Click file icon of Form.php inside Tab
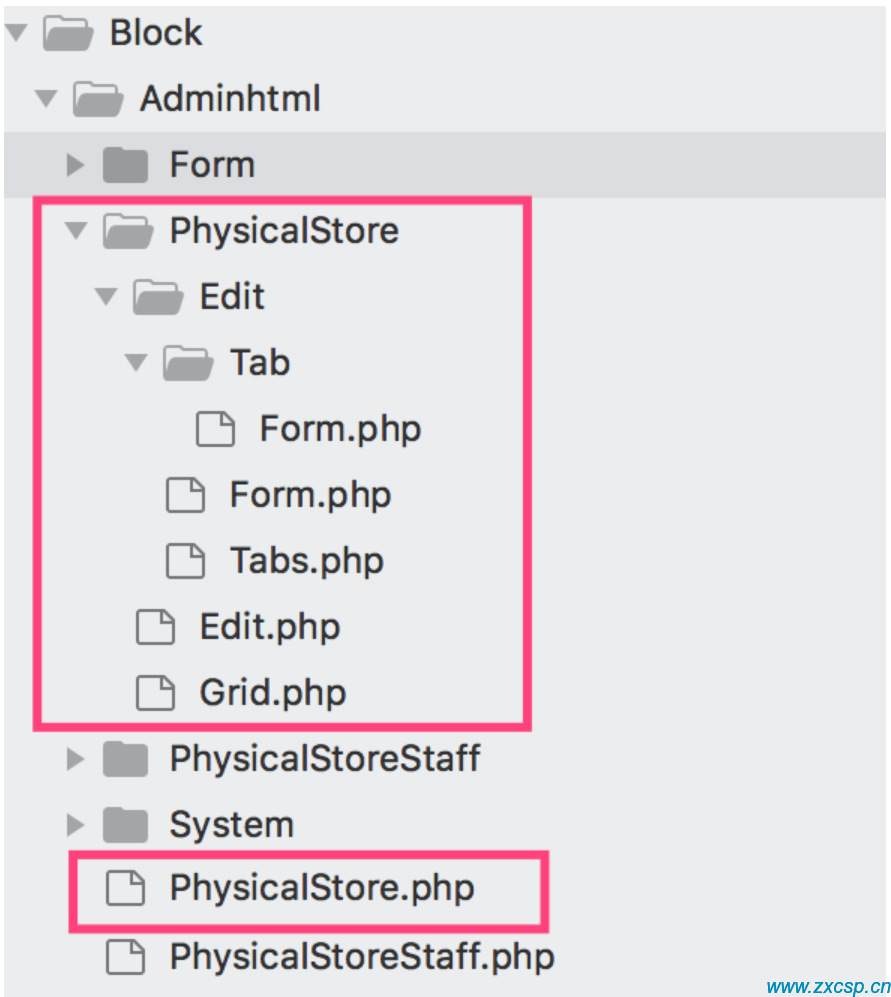Screen dimensions: 891x997 (x=215, y=429)
